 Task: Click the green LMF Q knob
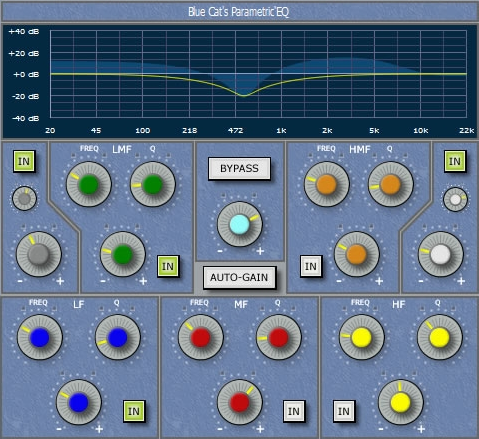(x=153, y=184)
